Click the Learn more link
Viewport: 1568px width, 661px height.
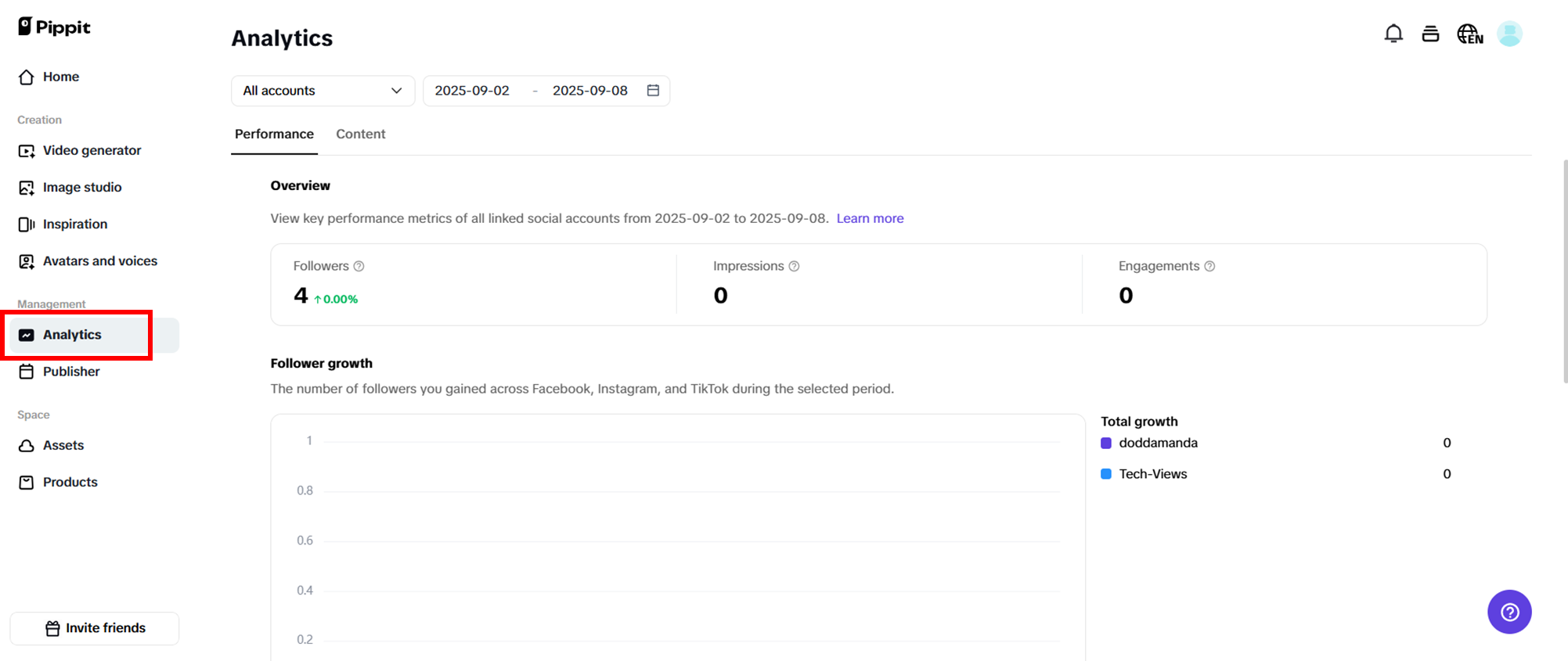(x=870, y=218)
